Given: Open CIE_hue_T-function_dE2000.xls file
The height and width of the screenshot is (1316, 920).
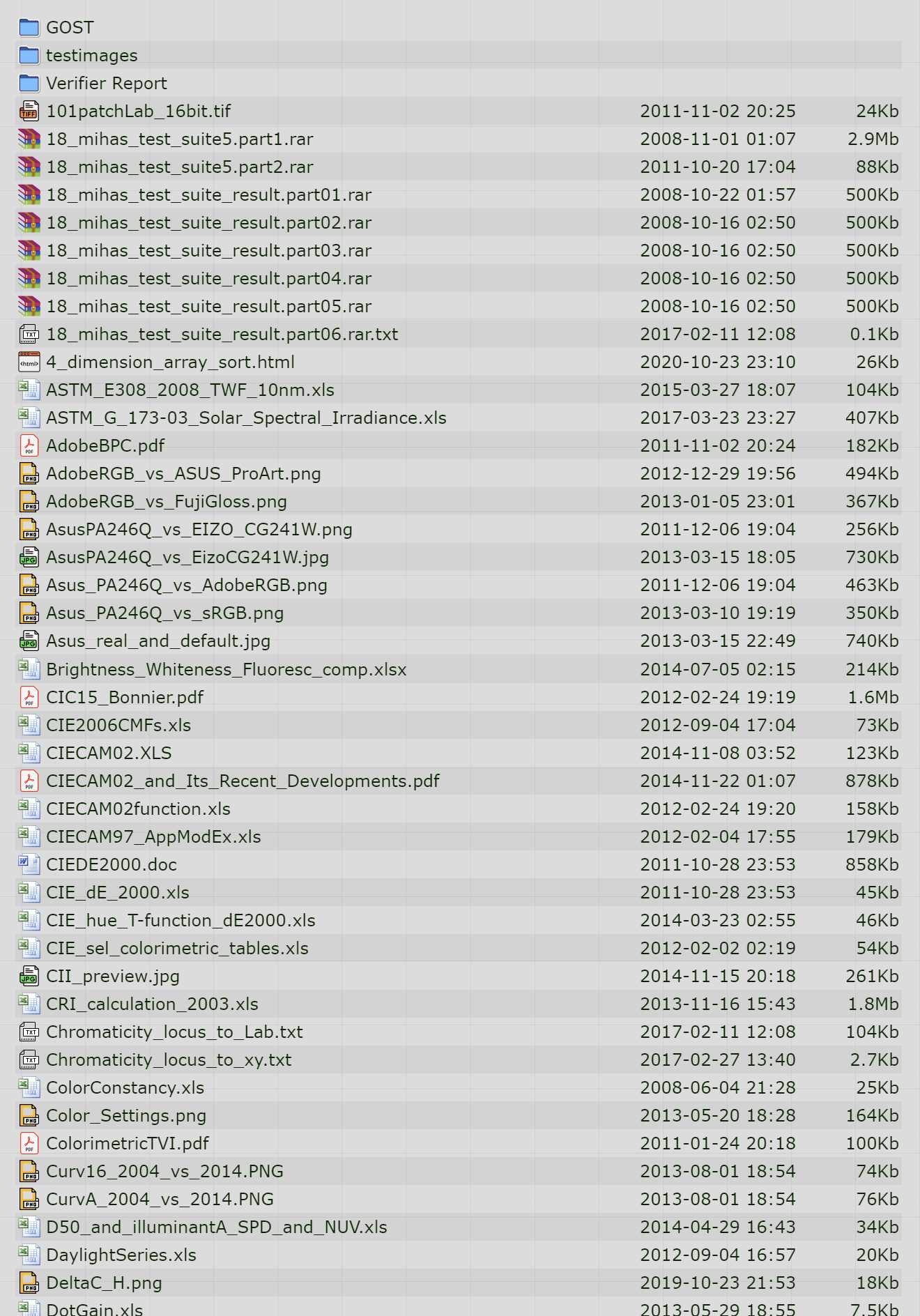Looking at the screenshot, I should pos(181,920).
